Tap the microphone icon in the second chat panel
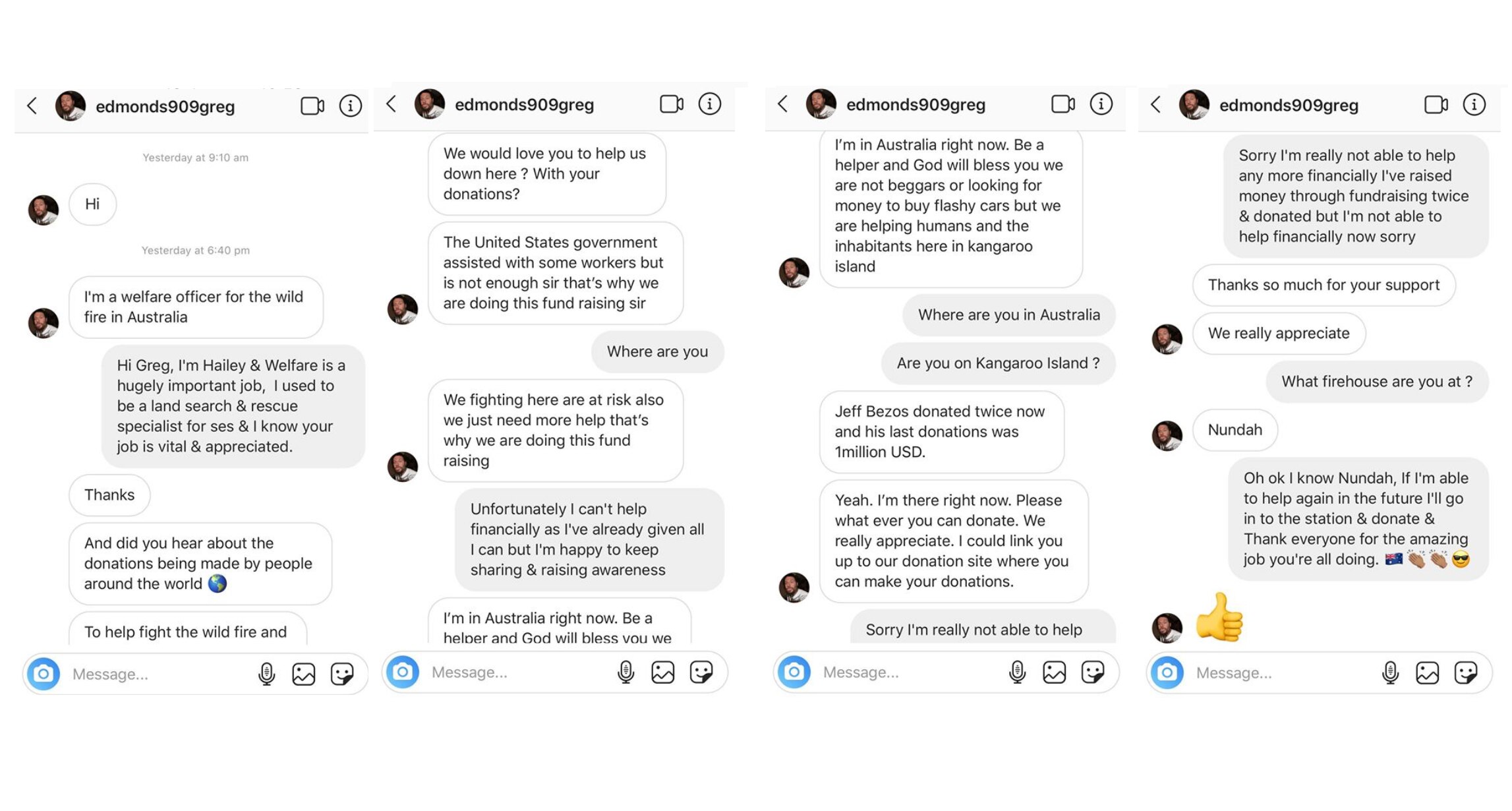Viewport: 1512px width, 811px height. 625,672
